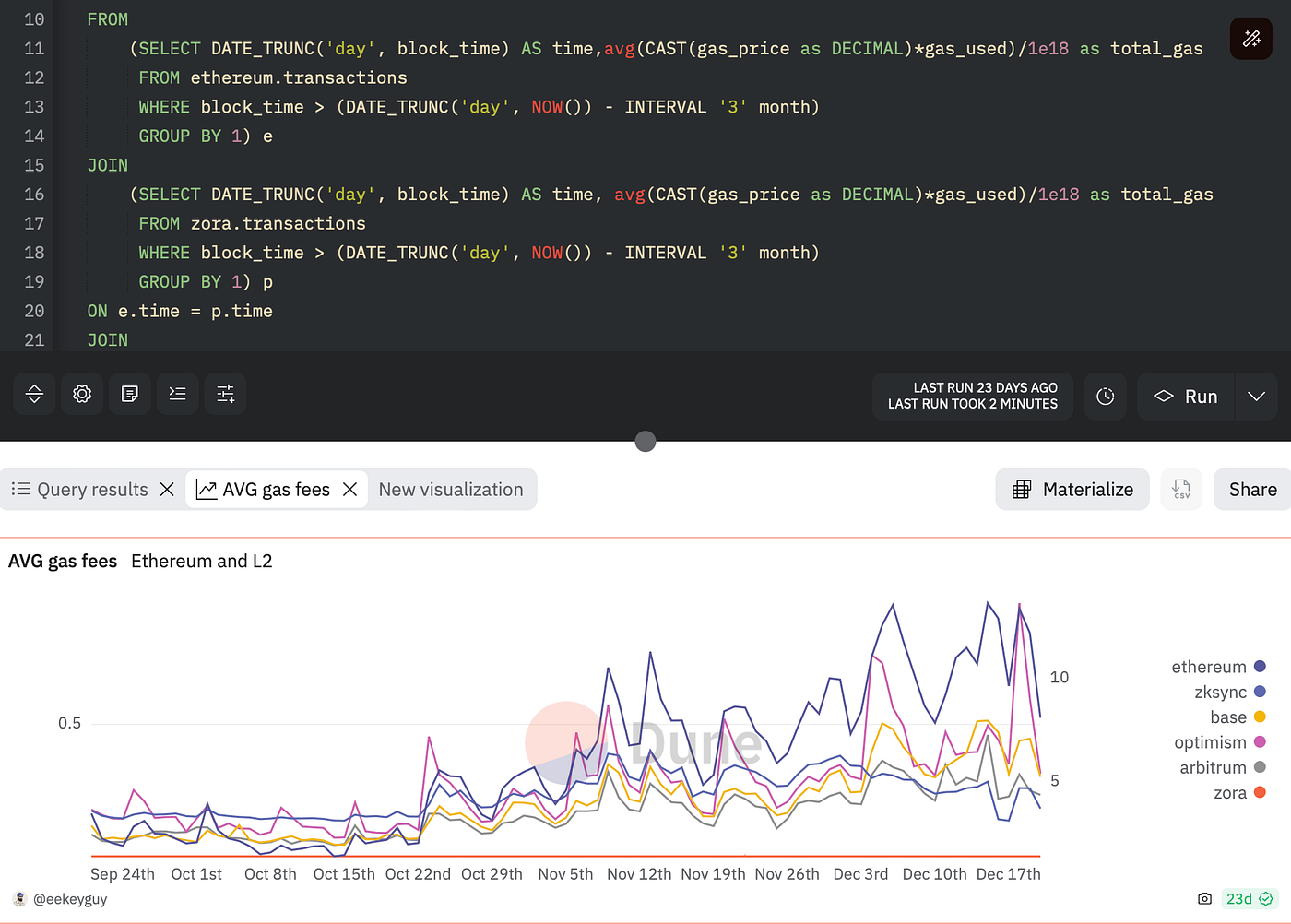Expand the dropdown arrow beside Run
1291x924 pixels.
1256,397
